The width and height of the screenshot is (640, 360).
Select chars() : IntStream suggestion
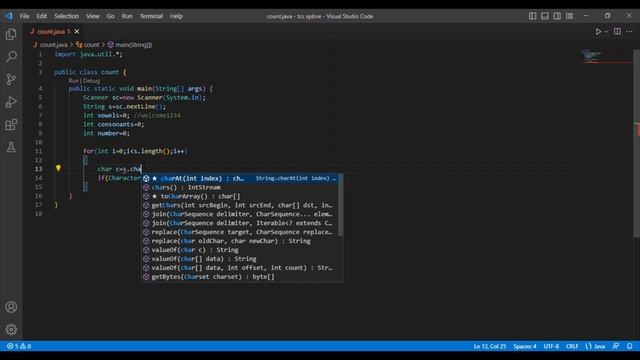(x=240, y=187)
